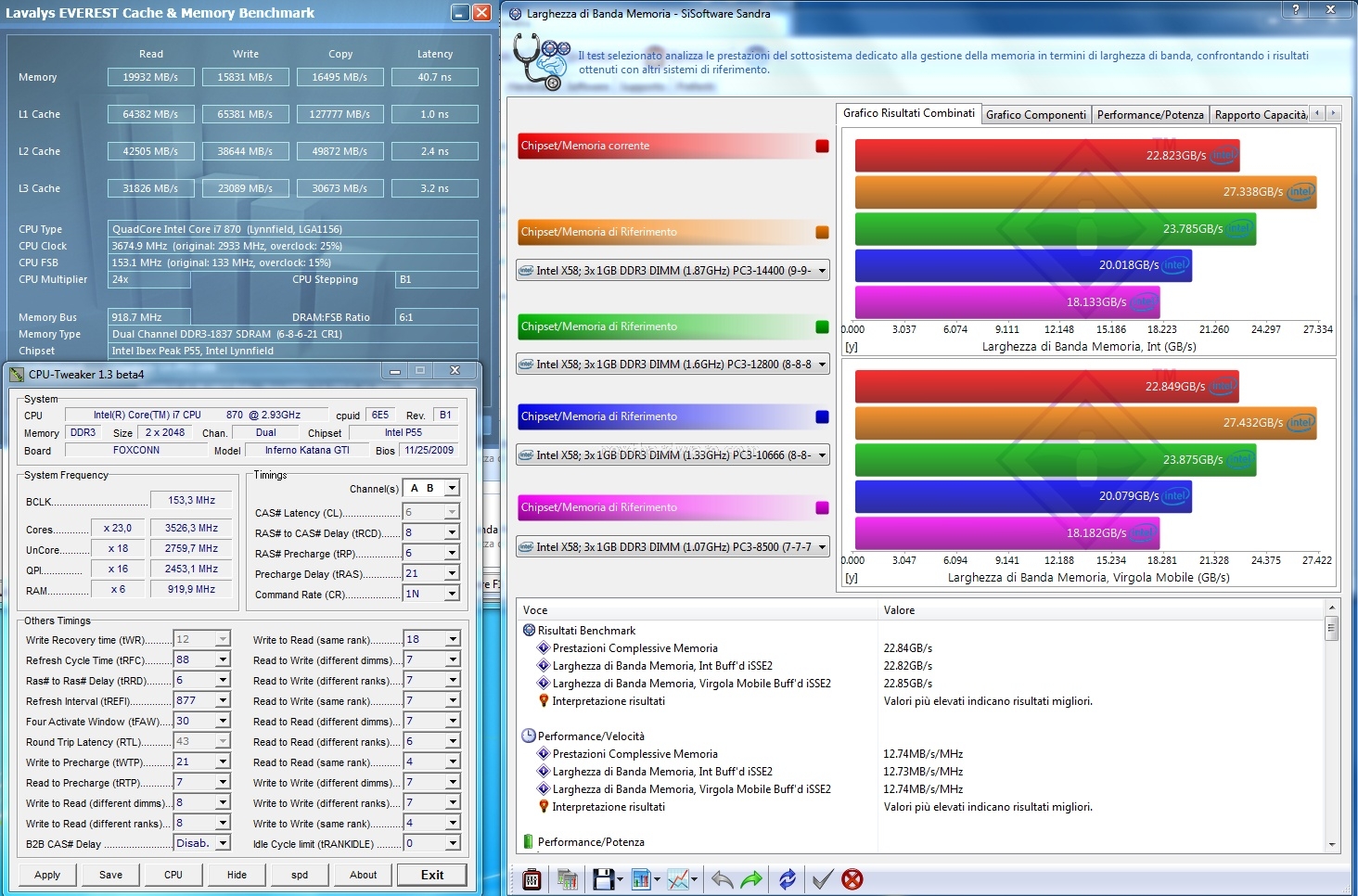Click the Cores multiplier x 23,0 field
This screenshot has width=1358, height=896.
point(117,528)
